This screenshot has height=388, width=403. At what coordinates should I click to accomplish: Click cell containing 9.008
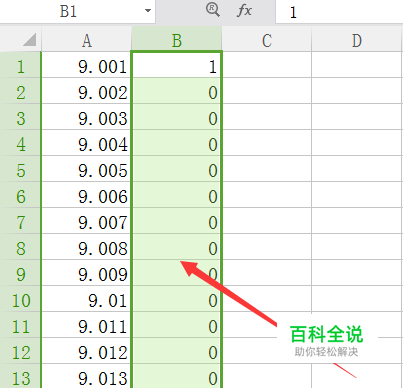point(86,247)
